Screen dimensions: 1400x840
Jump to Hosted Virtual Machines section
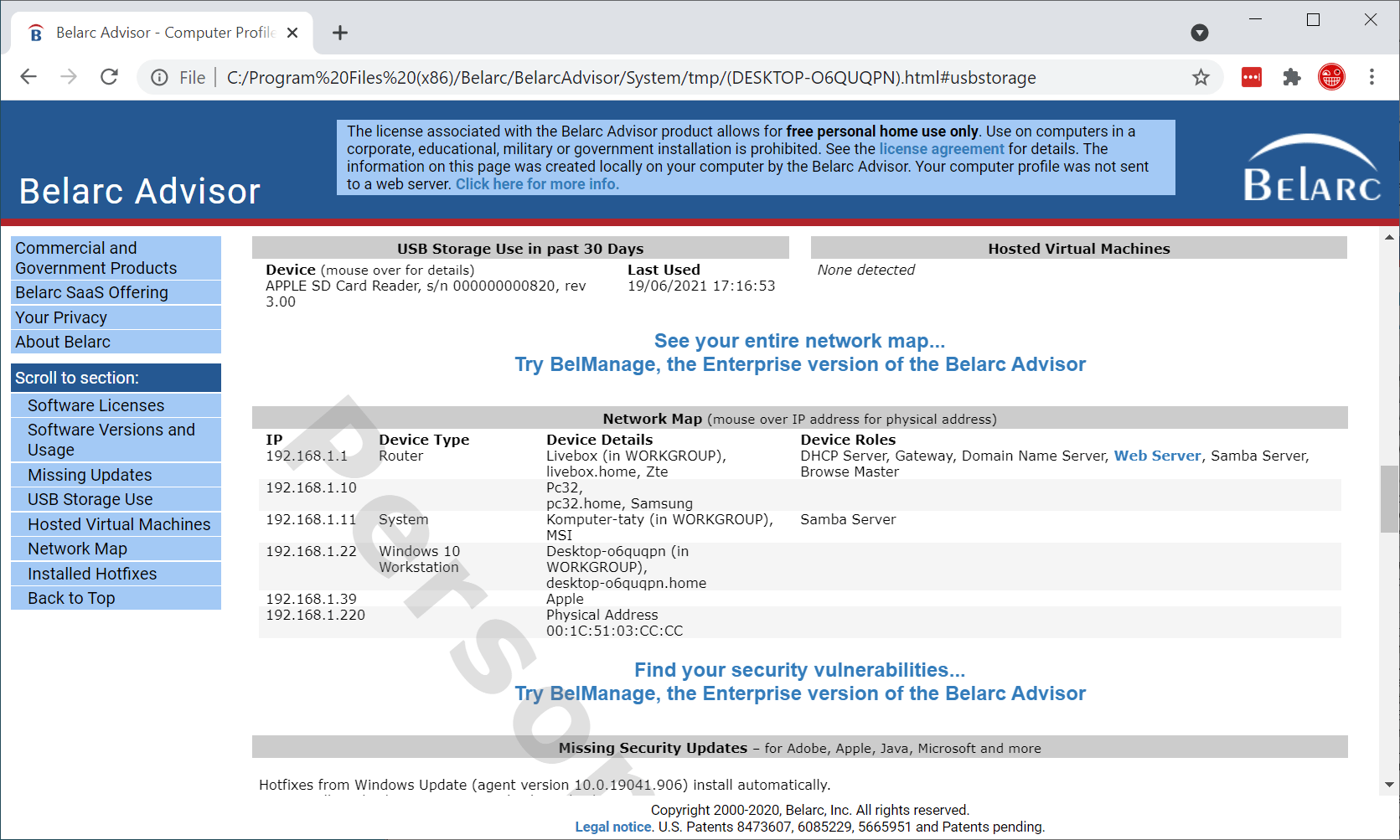(116, 524)
